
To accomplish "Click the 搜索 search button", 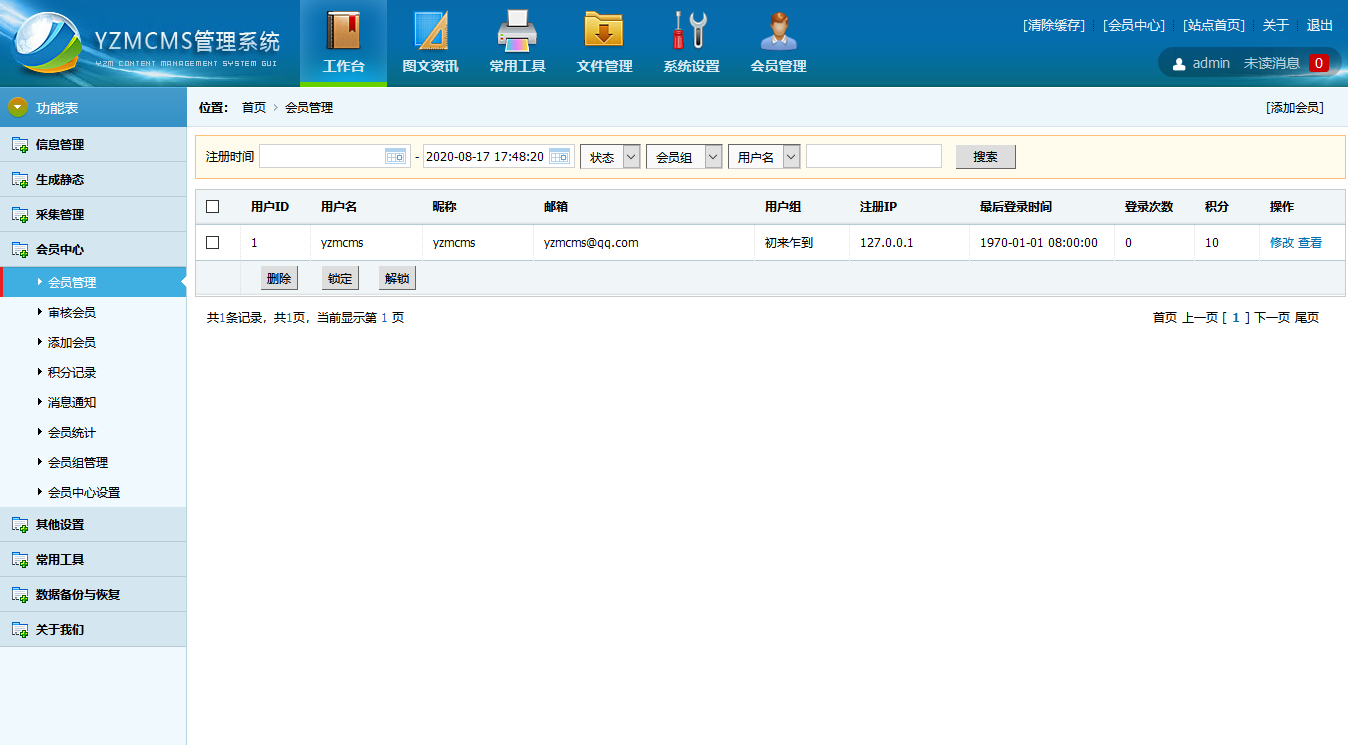I will pyautogui.click(x=985, y=157).
